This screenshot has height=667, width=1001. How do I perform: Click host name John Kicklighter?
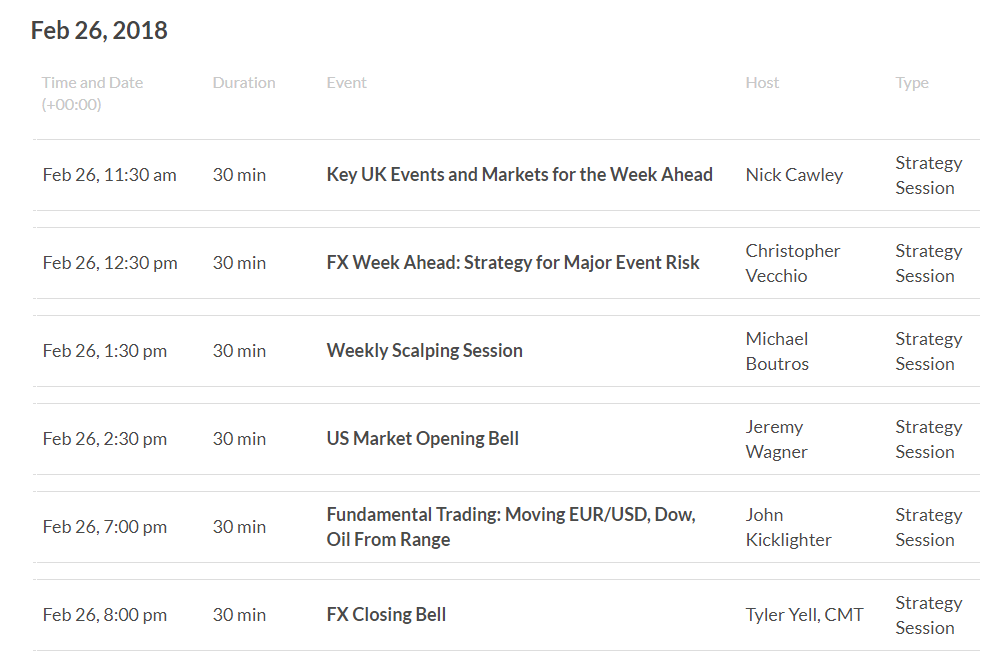pyautogui.click(x=788, y=527)
